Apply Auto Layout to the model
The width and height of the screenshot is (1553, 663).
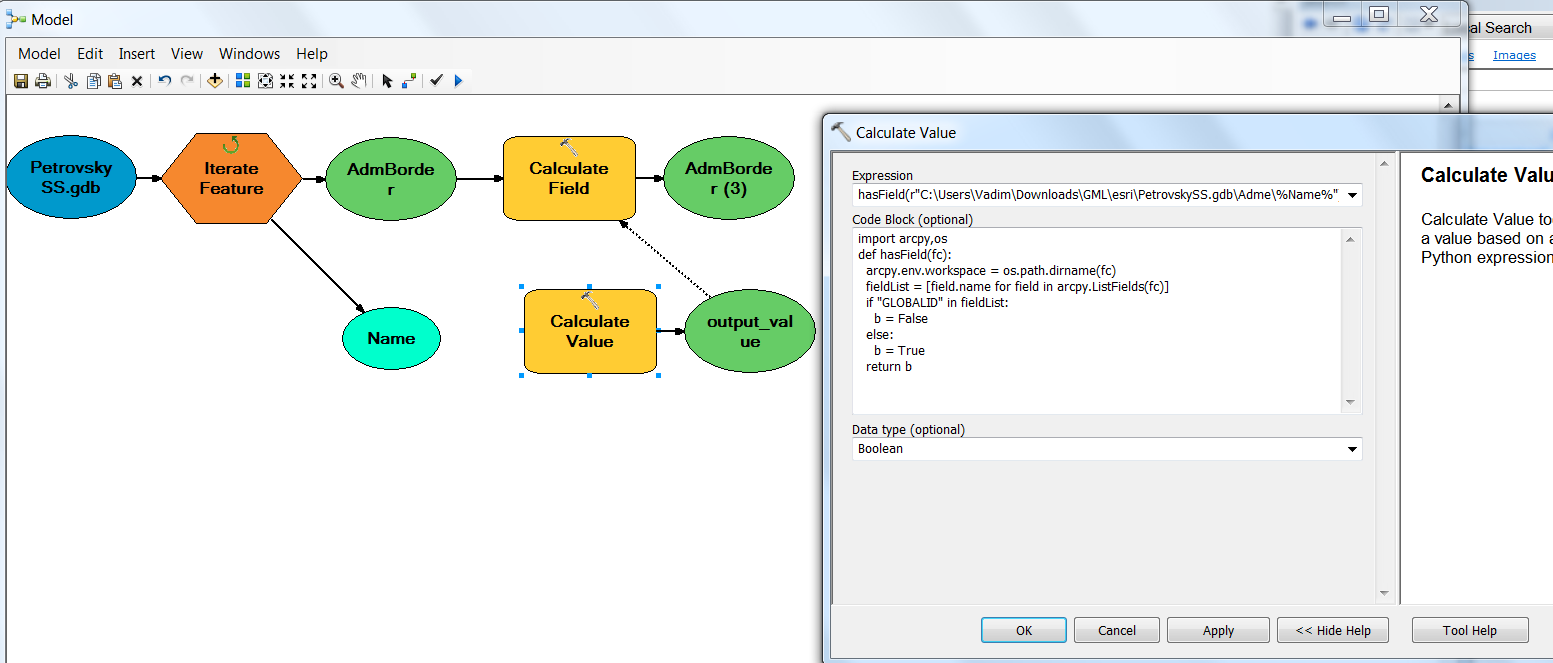[x=243, y=81]
